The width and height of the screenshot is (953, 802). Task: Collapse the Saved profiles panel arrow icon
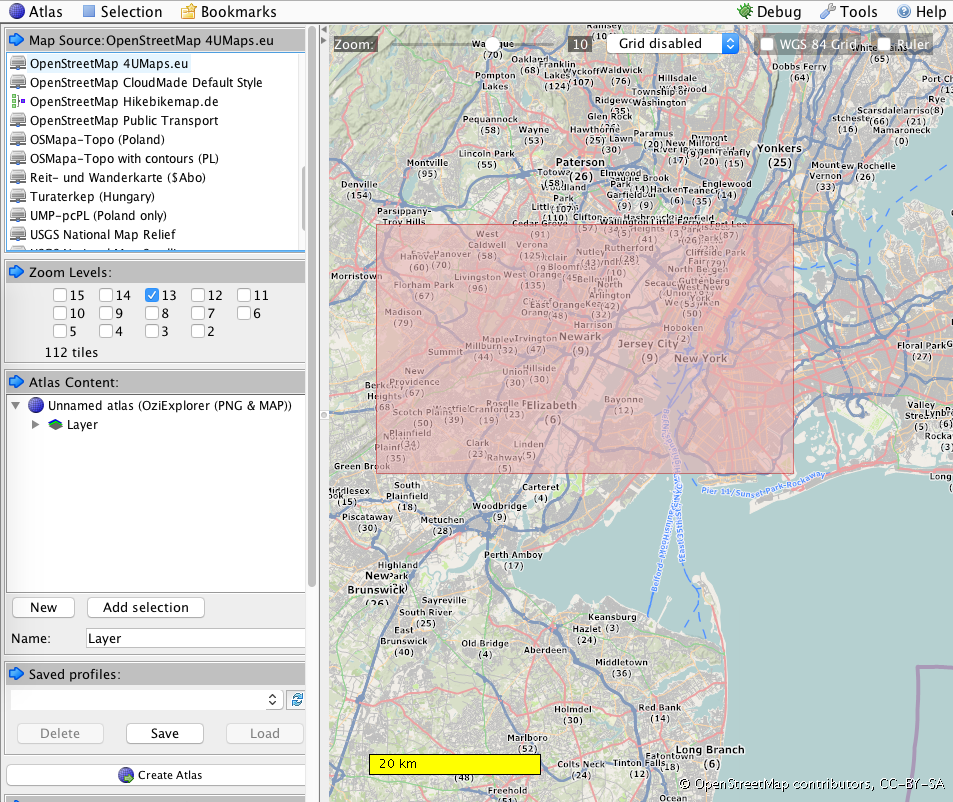16,674
